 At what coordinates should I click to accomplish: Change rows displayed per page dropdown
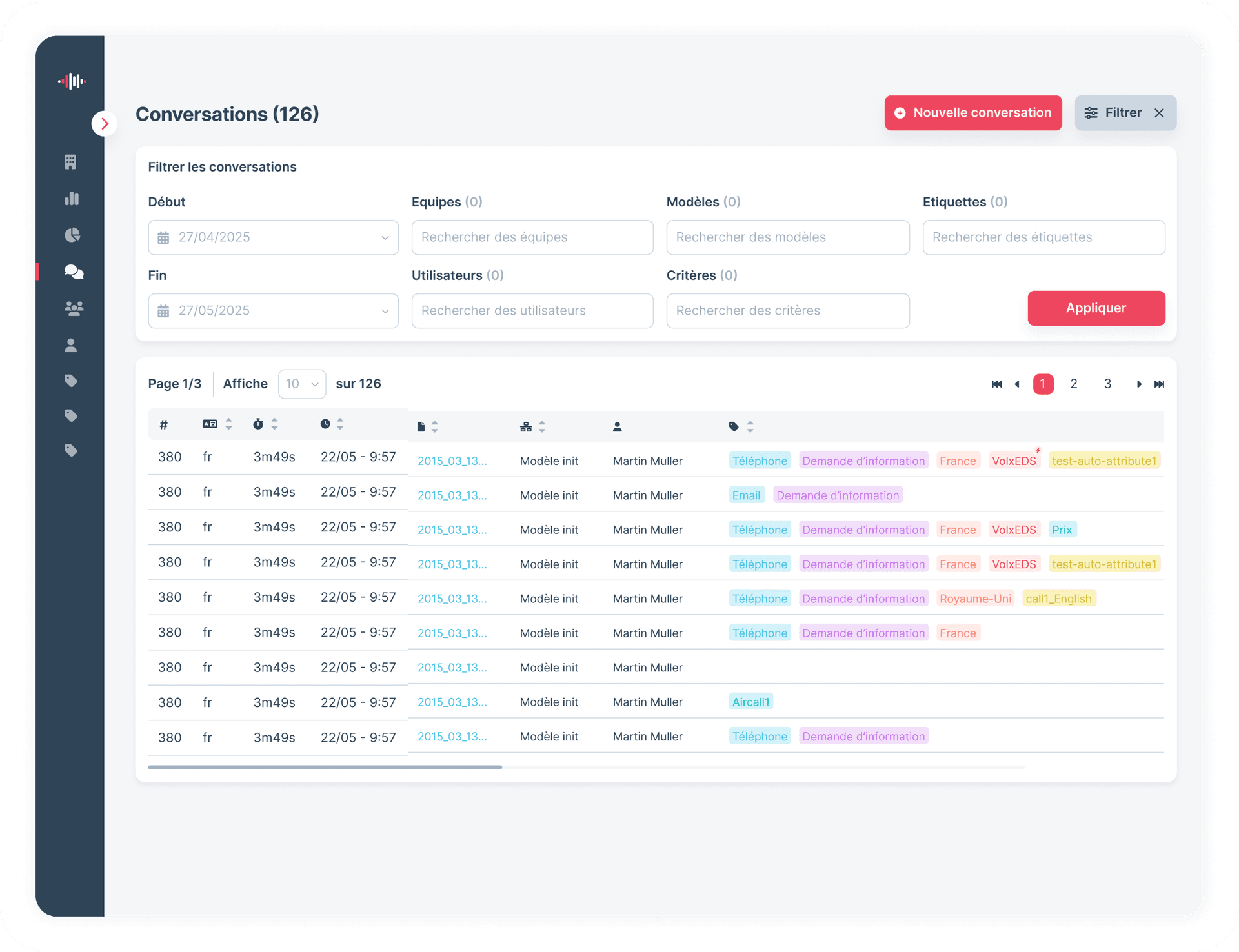tap(302, 384)
